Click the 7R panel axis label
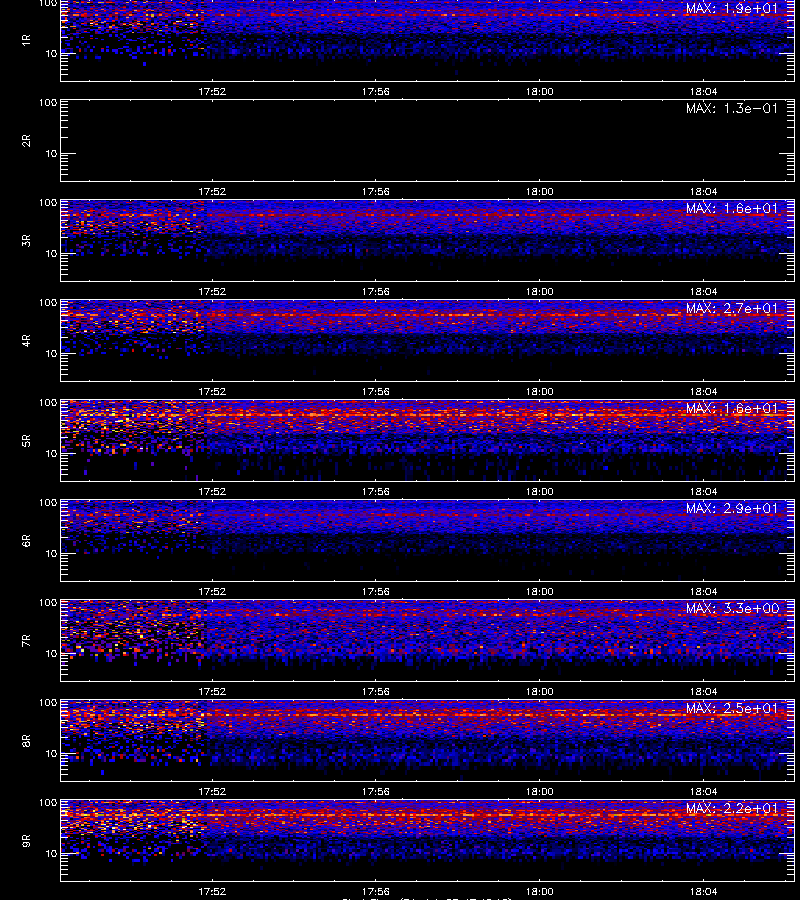 tap(26, 641)
